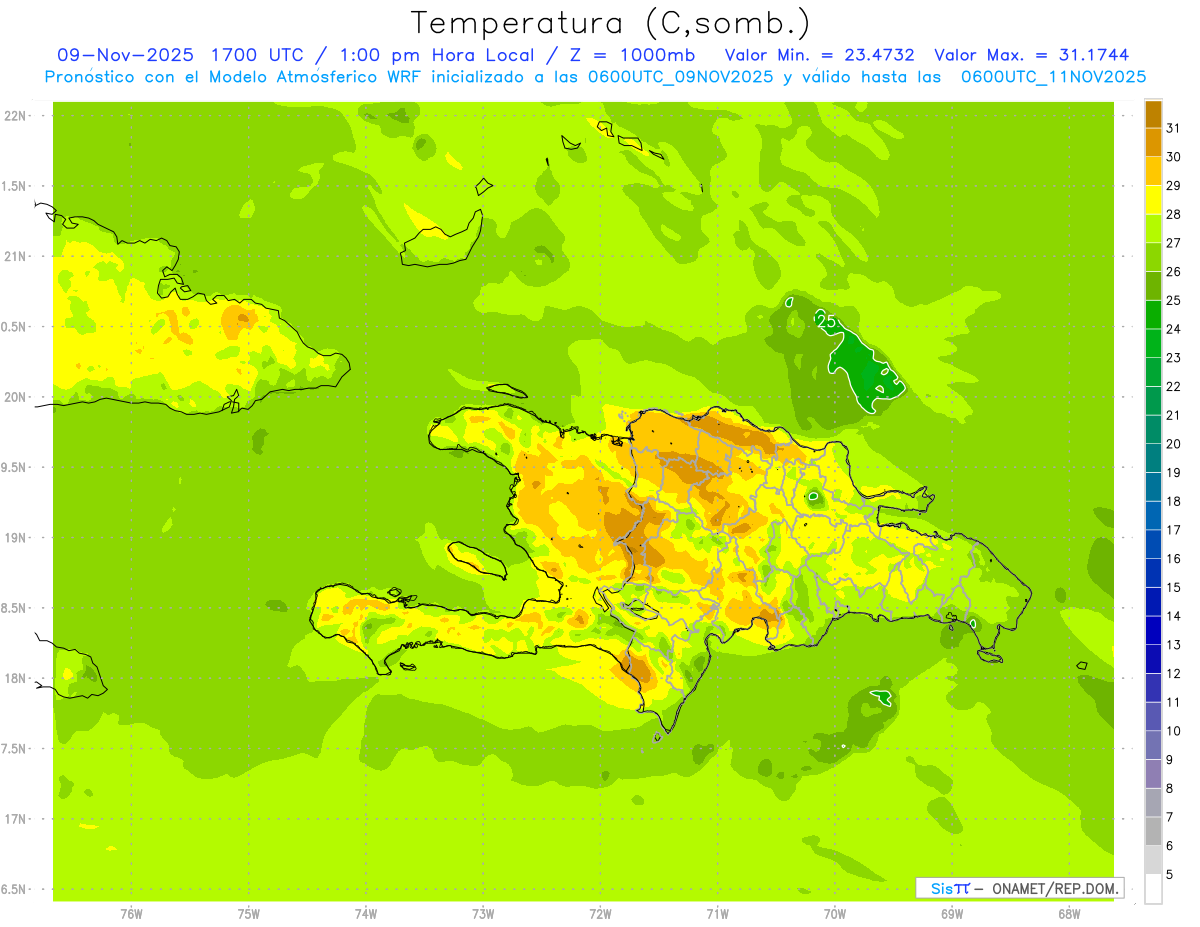Click the dark green legend band between 24 and 25
Screen dimensions: 1200x927
1153,315
